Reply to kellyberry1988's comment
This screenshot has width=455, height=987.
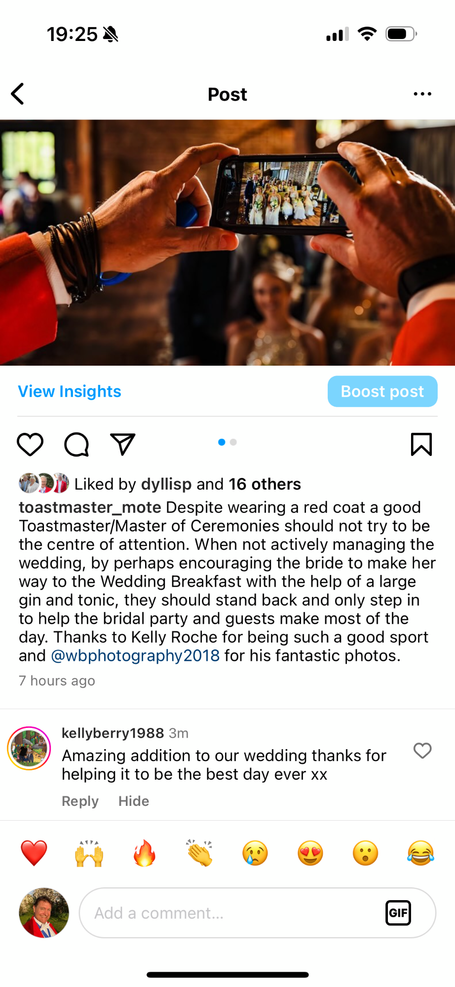pos(80,801)
